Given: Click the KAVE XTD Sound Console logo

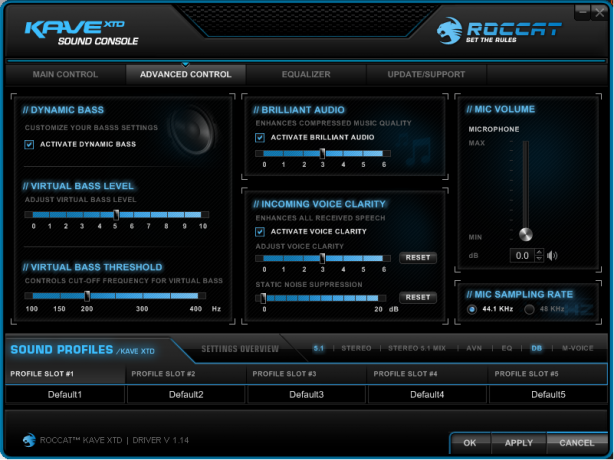Looking at the screenshot, I should pyautogui.click(x=81, y=33).
